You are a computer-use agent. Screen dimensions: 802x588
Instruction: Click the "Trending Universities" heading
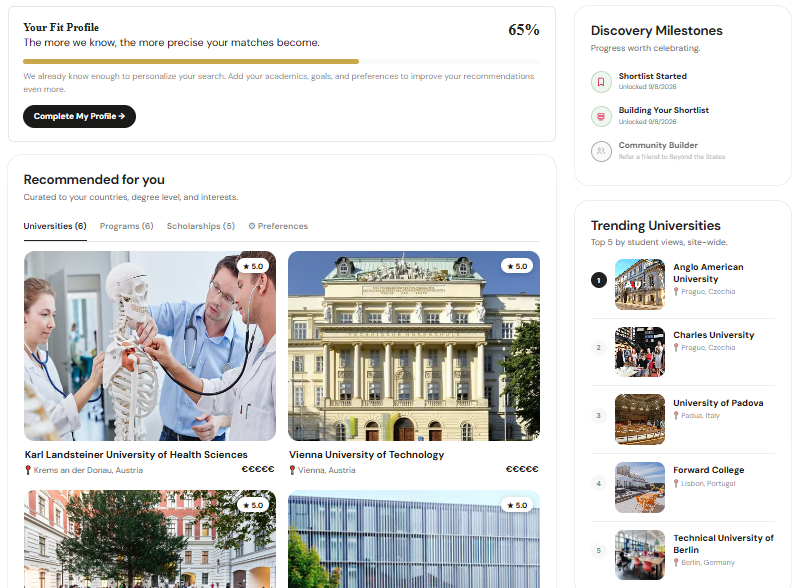pos(656,225)
